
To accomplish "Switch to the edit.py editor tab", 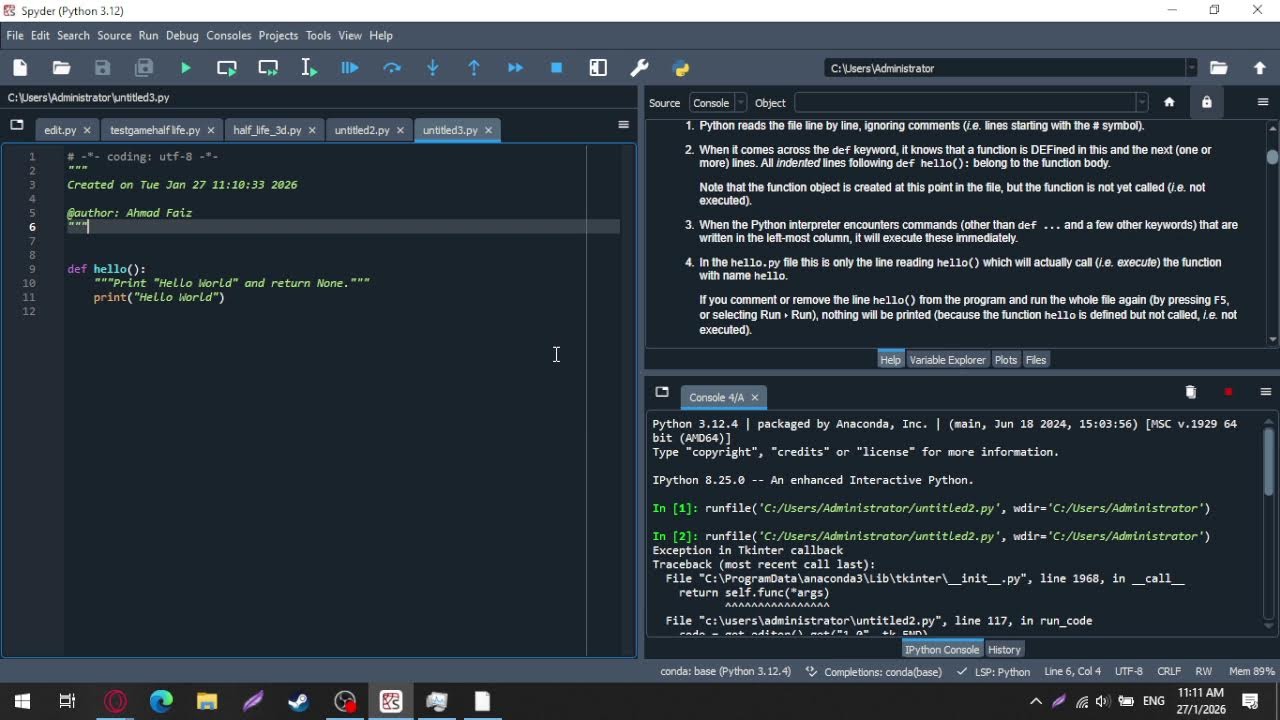I will click(60, 130).
